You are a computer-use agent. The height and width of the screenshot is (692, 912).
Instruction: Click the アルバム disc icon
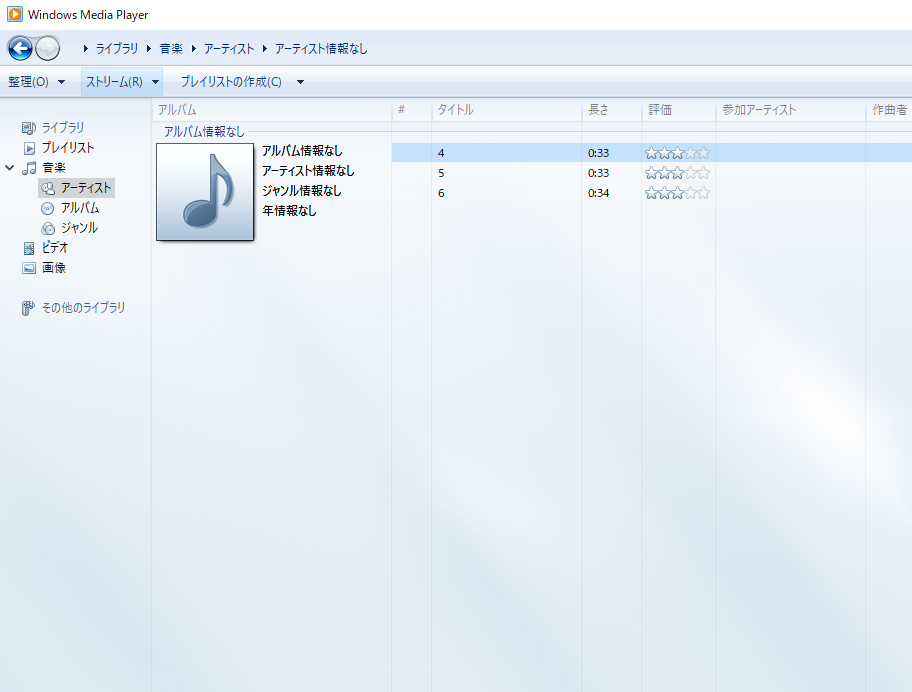tap(48, 208)
